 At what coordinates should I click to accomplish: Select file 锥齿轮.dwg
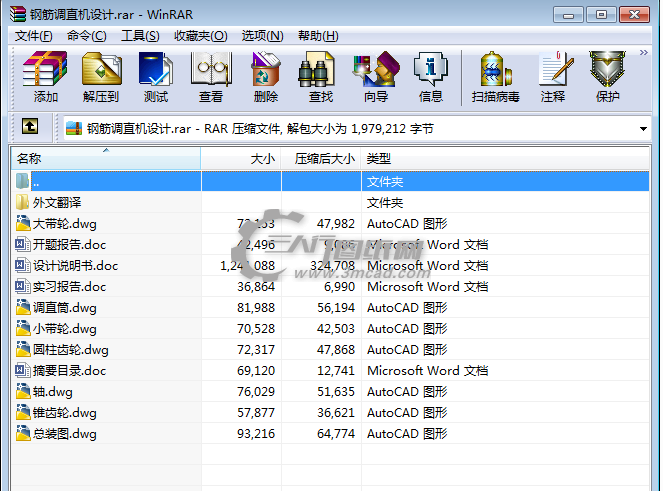330,413
